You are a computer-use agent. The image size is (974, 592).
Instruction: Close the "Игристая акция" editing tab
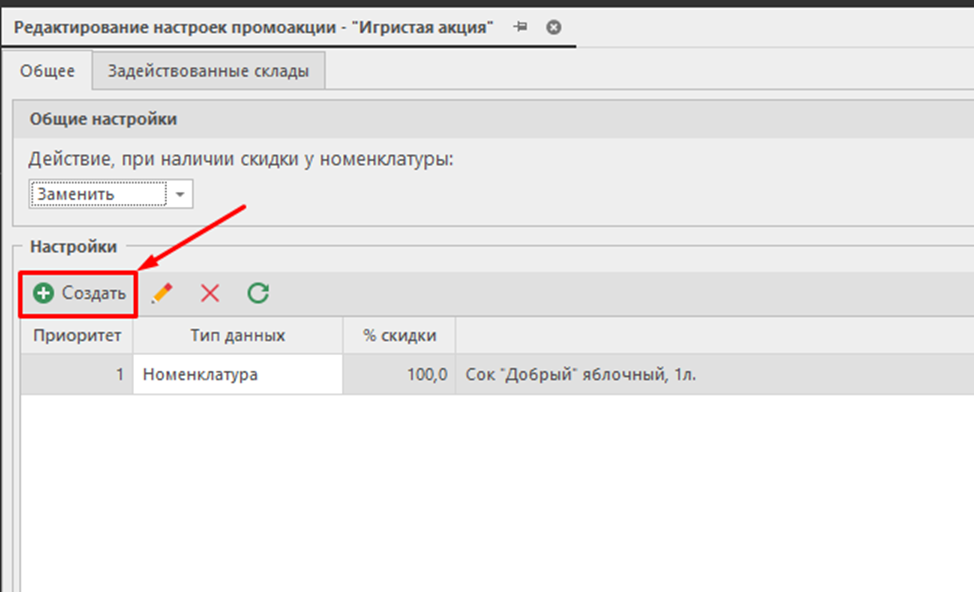[x=554, y=27]
